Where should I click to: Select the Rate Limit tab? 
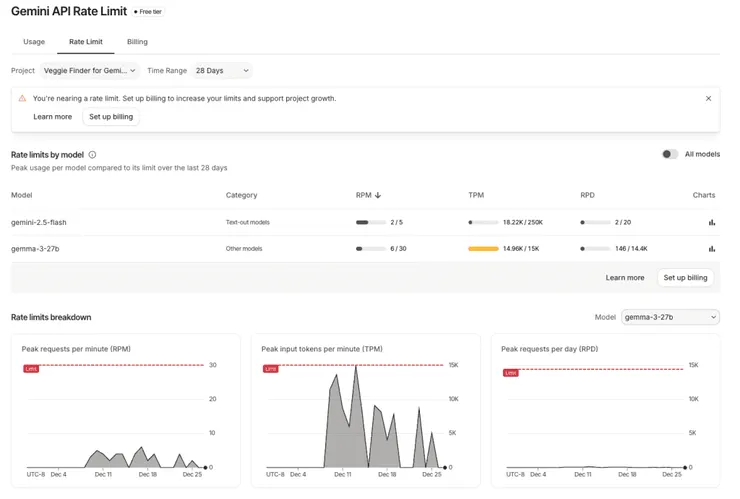[85, 42]
